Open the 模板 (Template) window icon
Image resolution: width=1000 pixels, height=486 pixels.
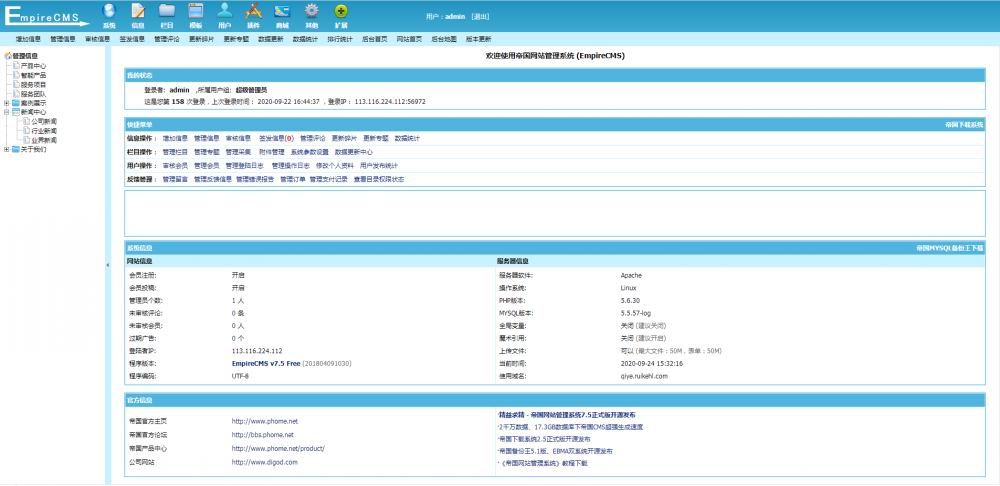(196, 11)
